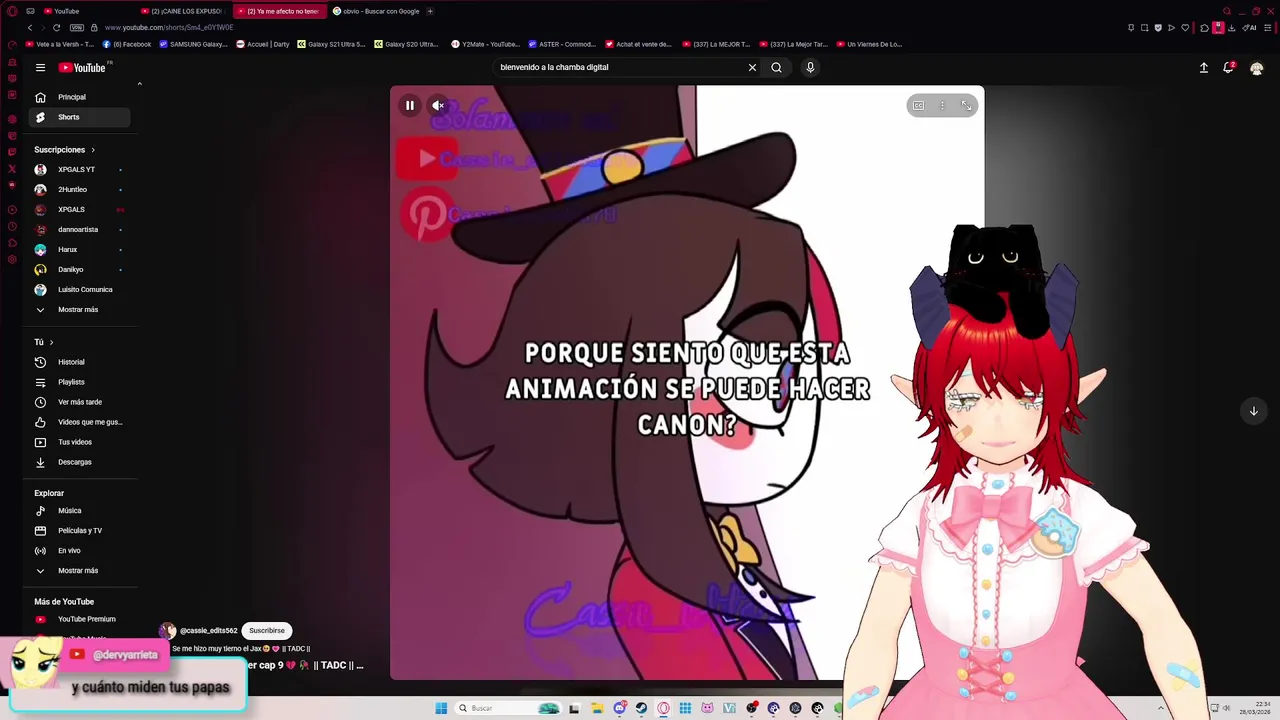Click the magnifier search button
1280x720 pixels.
pyautogui.click(x=776, y=67)
